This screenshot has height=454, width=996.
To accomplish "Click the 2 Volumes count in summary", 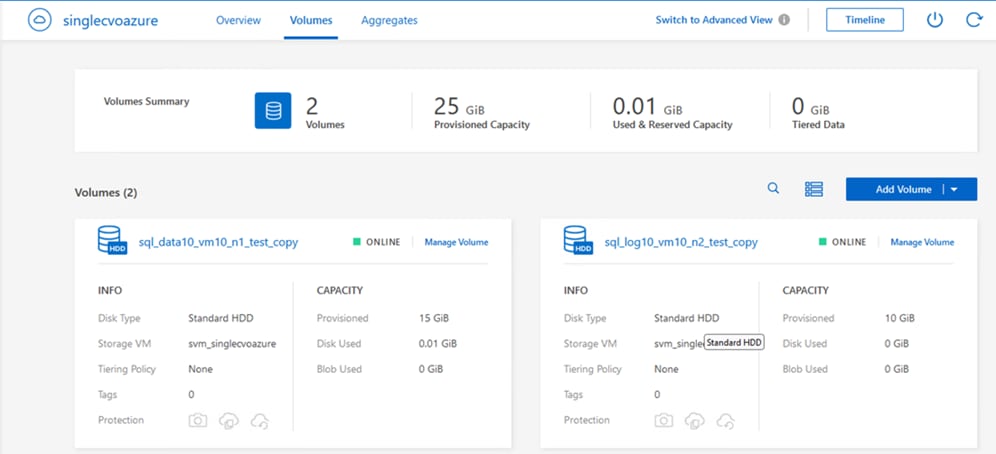I will coord(312,106).
